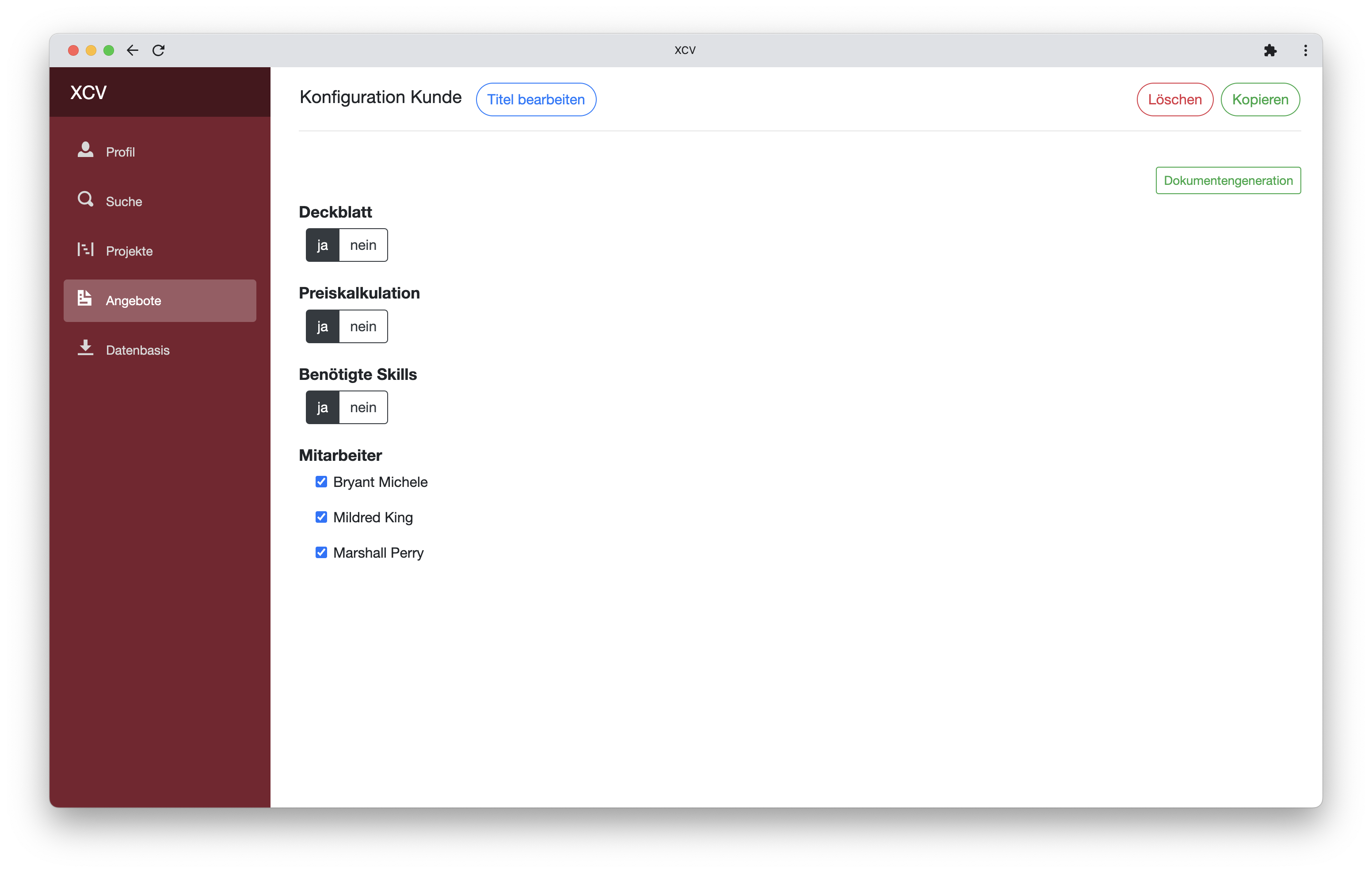Open the Projekte menu item
This screenshot has width=1372, height=873.
[160, 250]
